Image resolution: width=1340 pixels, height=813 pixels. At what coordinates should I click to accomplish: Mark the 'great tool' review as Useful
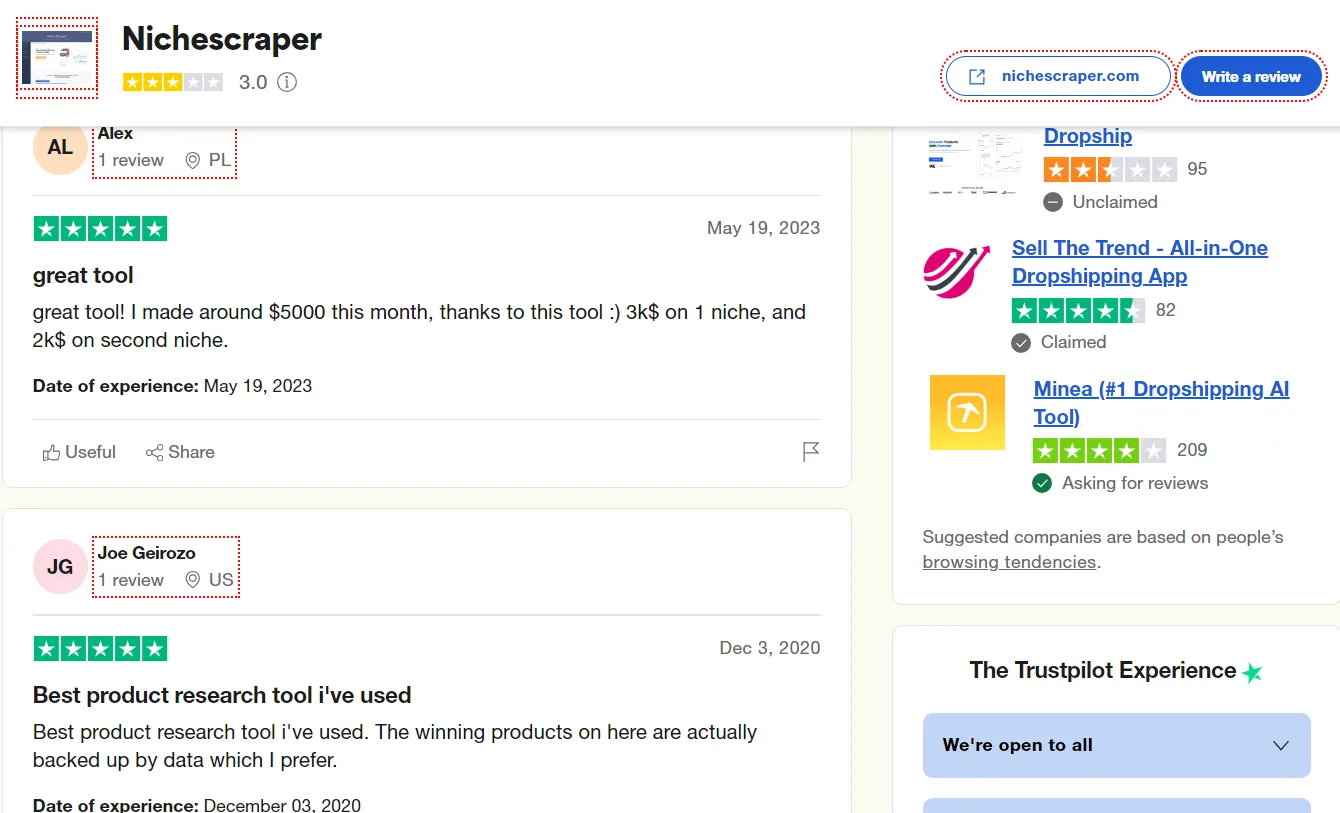point(79,452)
